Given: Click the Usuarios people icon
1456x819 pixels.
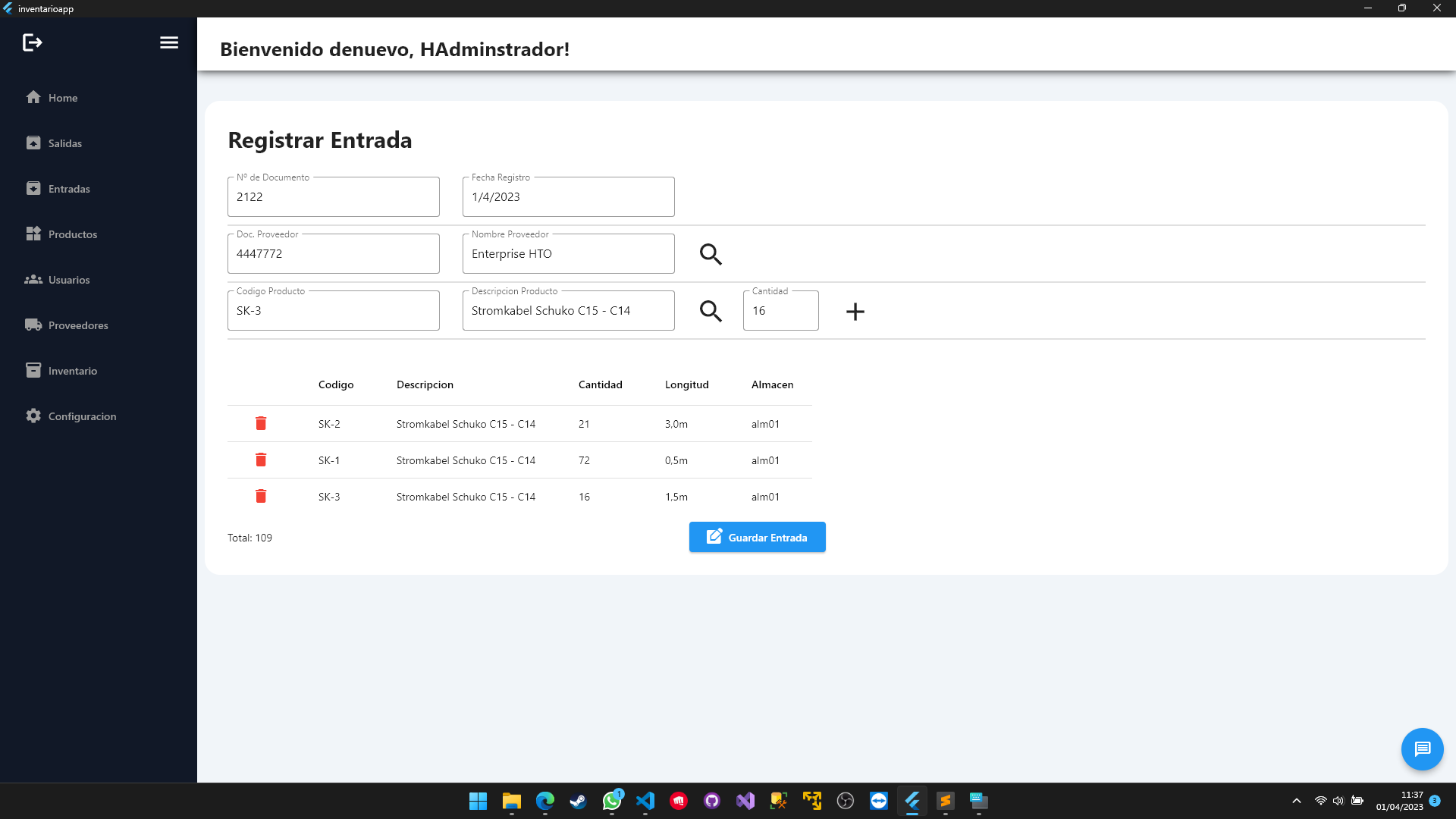Looking at the screenshot, I should click(x=33, y=279).
